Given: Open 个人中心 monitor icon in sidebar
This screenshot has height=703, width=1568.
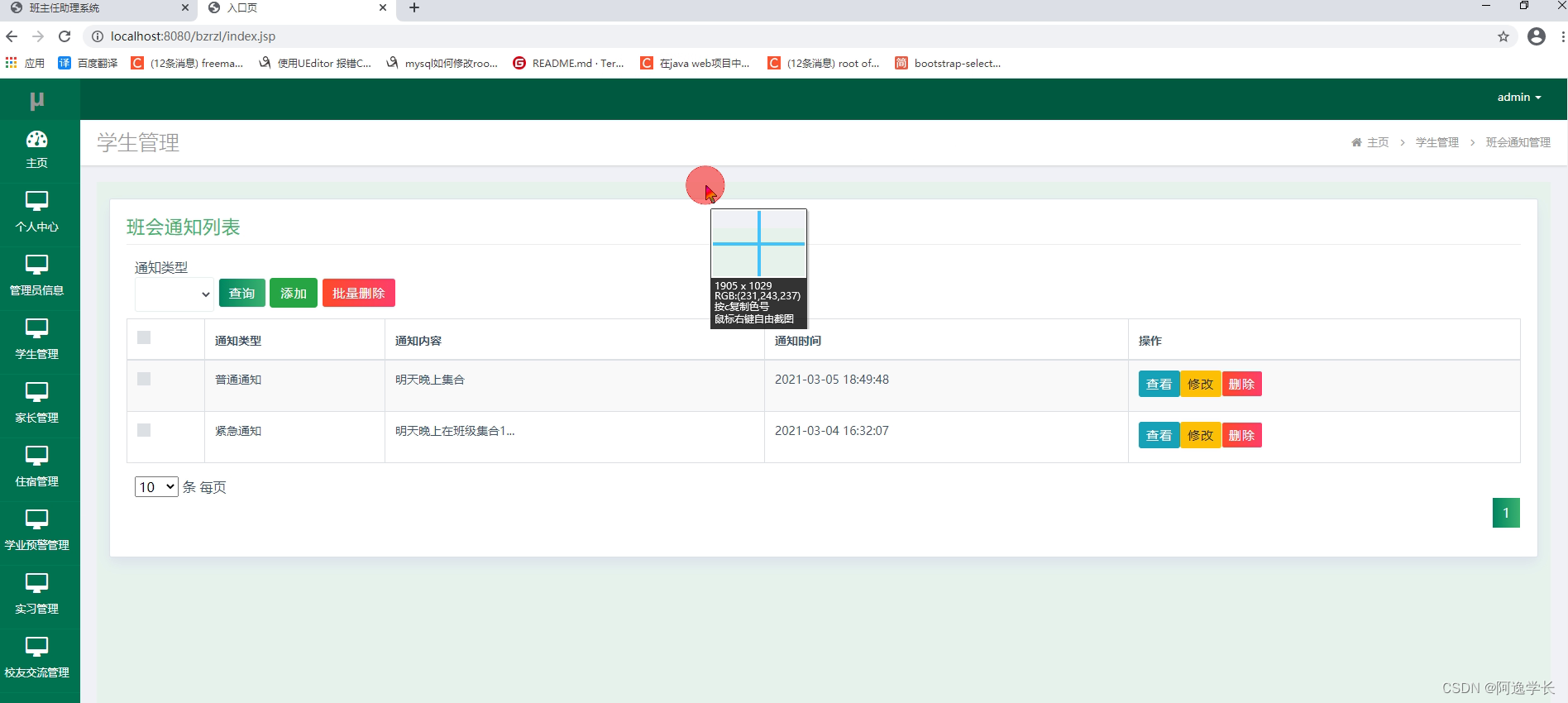Looking at the screenshot, I should click(36, 201).
